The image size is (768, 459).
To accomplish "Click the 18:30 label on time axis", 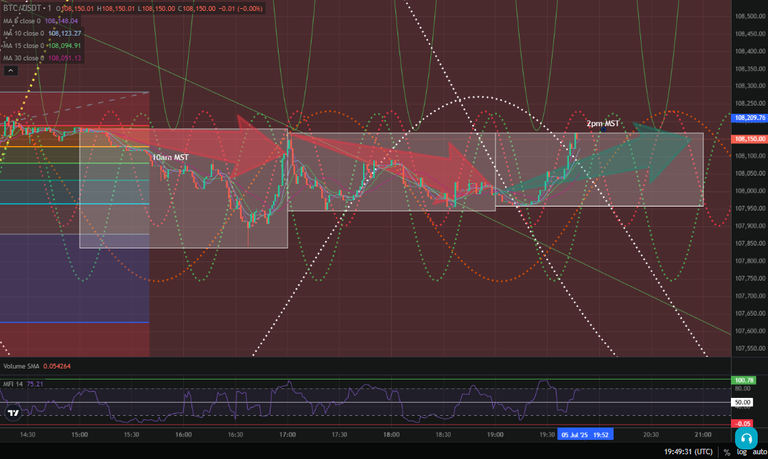I will (443, 435).
